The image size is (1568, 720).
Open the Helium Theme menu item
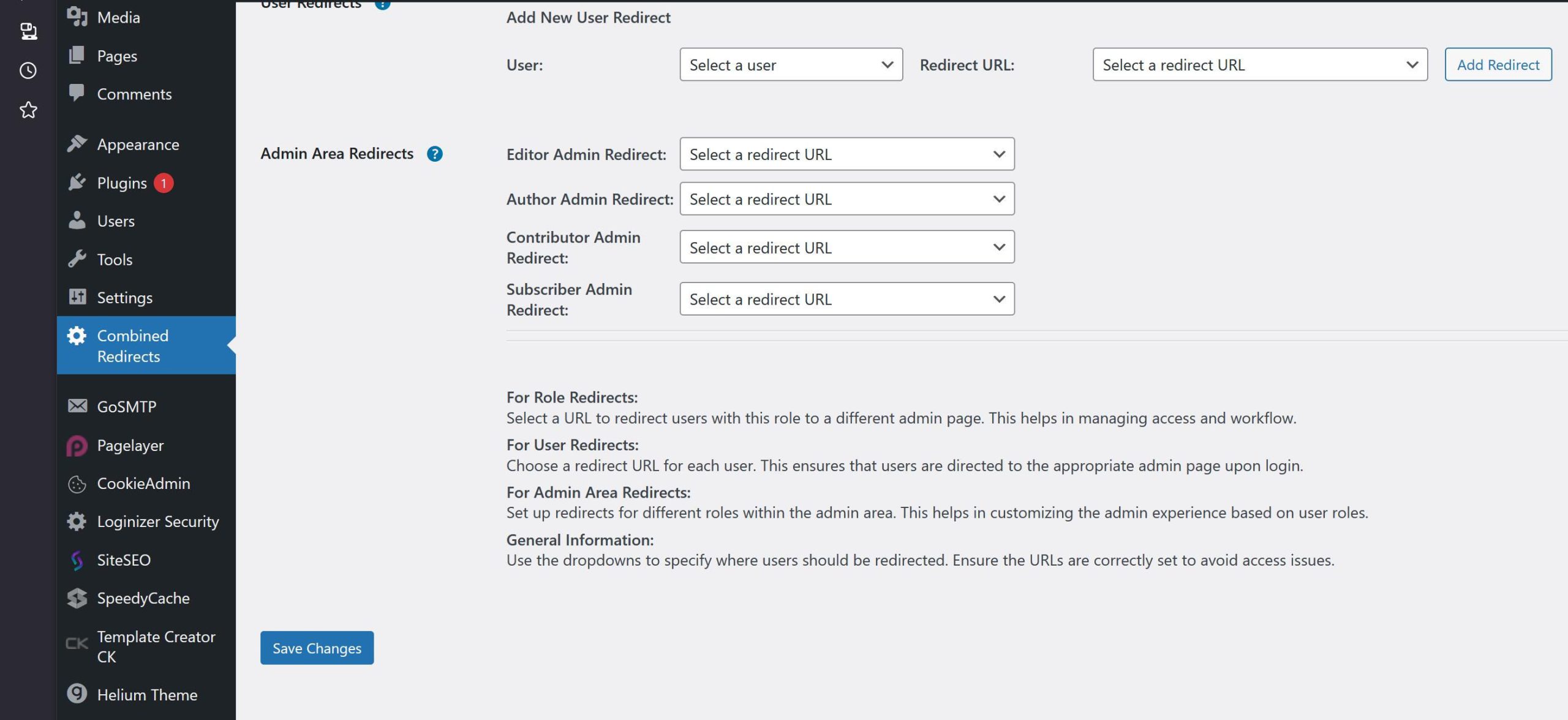pyautogui.click(x=146, y=695)
